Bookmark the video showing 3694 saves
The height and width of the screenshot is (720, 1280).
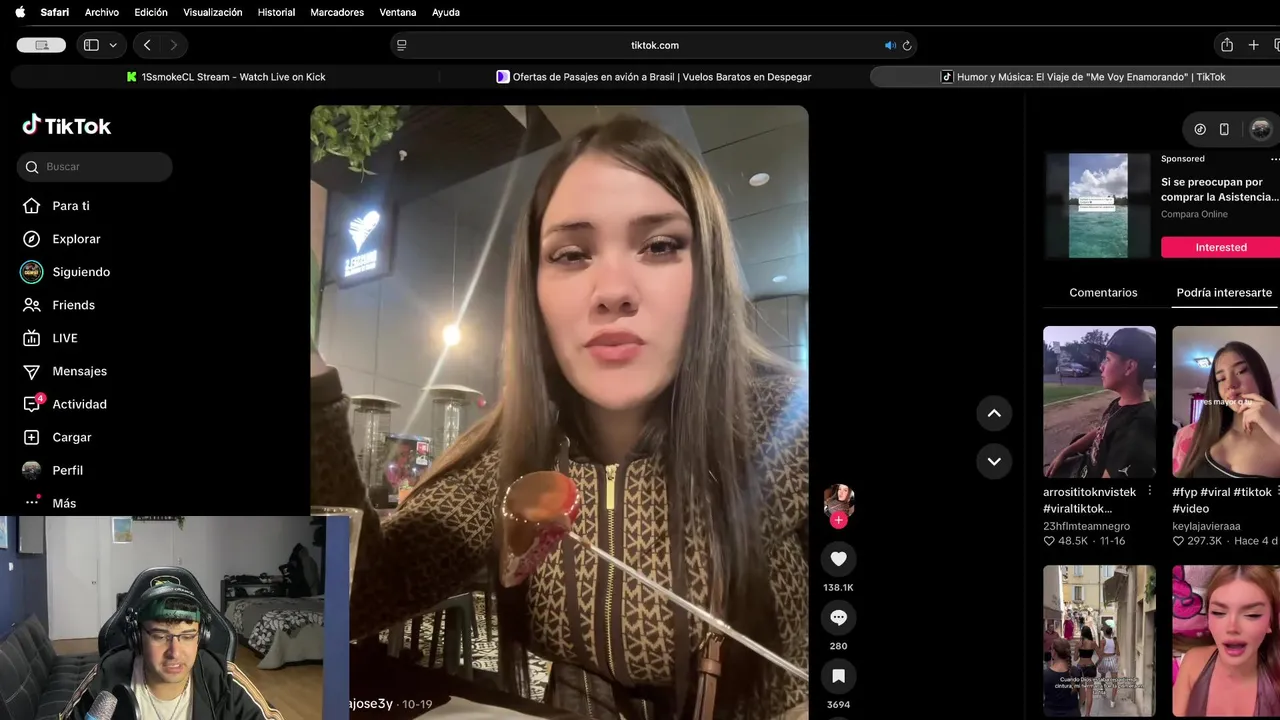tap(838, 676)
